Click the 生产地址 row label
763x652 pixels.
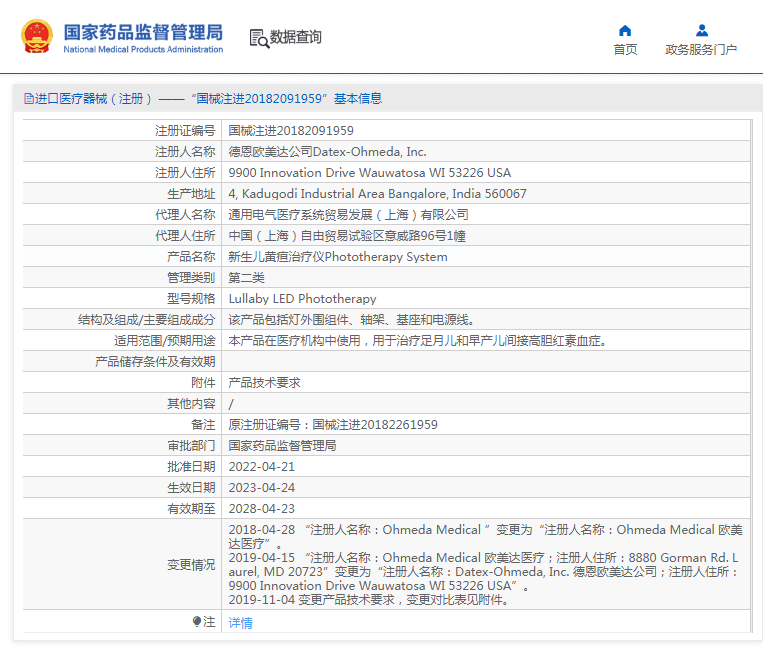click(191, 194)
